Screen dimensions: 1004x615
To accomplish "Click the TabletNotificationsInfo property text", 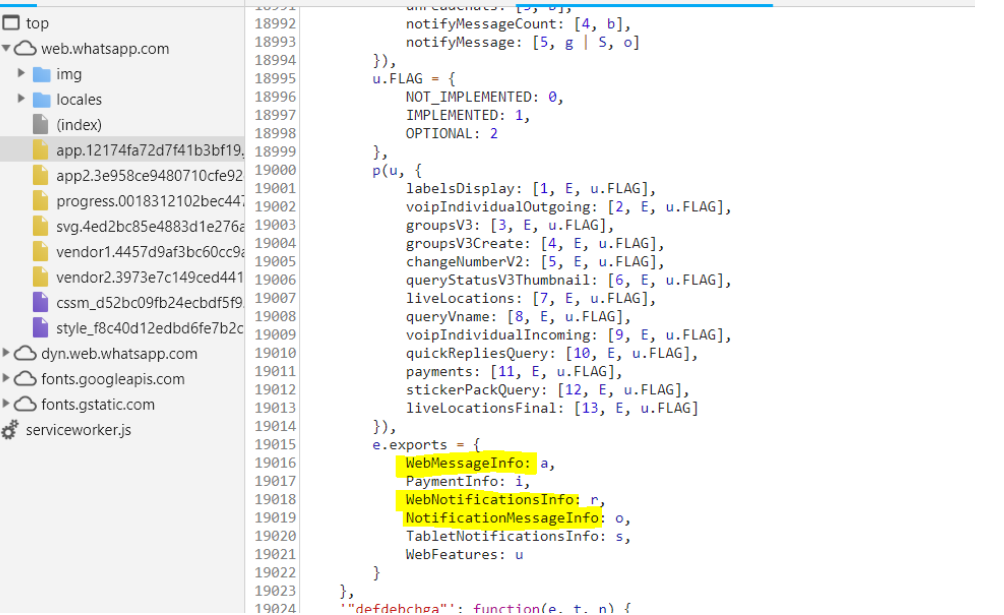I will click(502, 536).
